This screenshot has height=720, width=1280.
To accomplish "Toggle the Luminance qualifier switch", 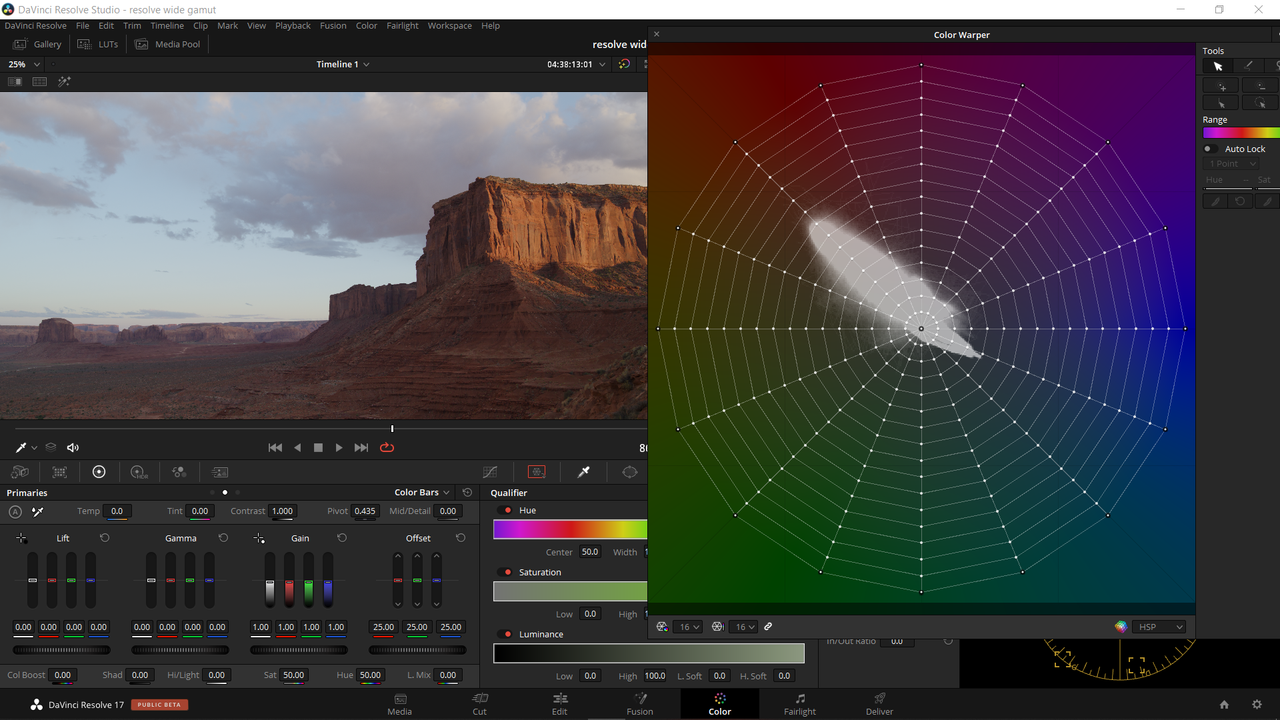I will coord(506,634).
